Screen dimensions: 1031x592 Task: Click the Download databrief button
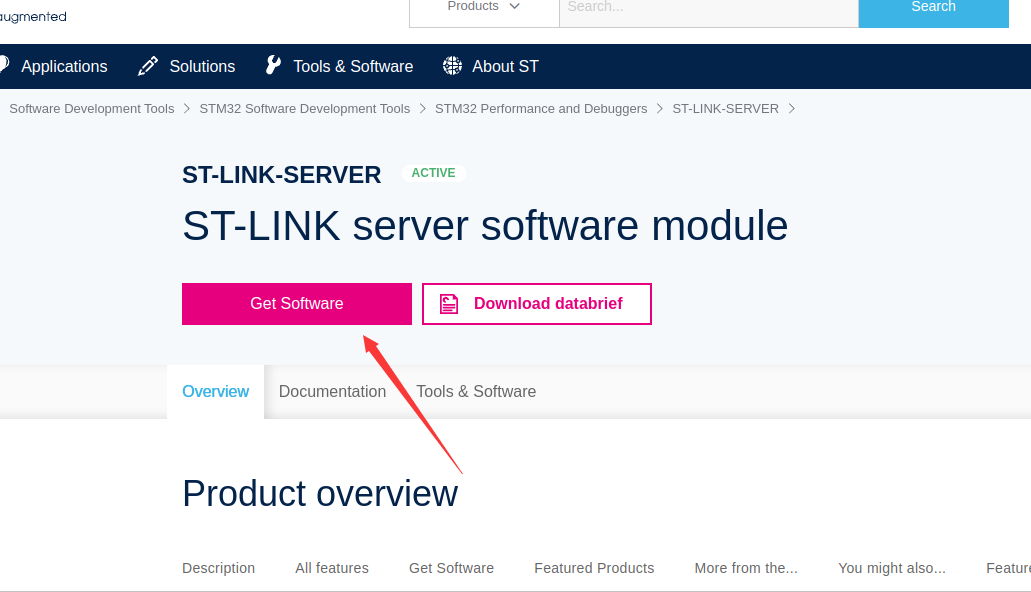coord(537,304)
